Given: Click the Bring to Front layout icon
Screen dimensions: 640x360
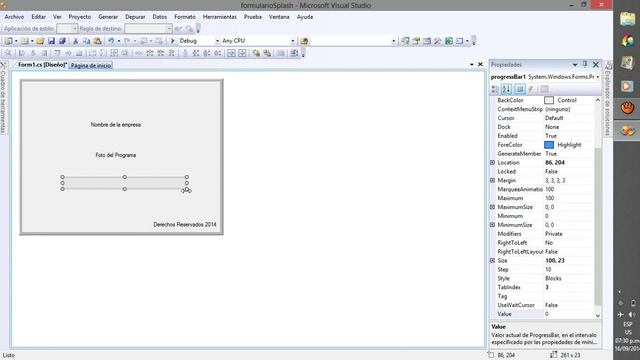Looking at the screenshot, I should [256, 53].
